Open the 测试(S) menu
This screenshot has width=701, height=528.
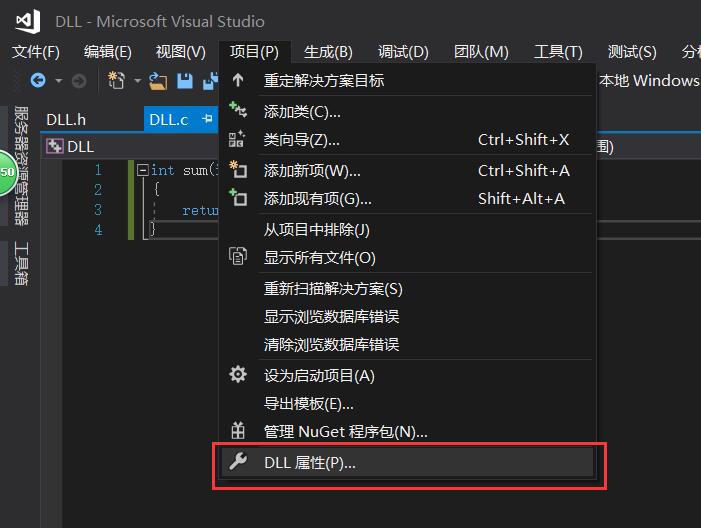click(x=632, y=52)
